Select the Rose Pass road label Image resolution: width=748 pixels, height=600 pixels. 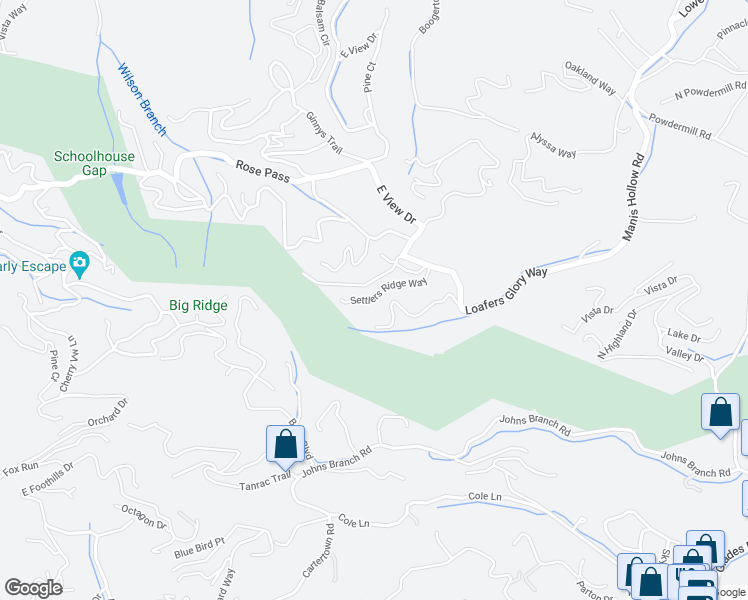263,172
